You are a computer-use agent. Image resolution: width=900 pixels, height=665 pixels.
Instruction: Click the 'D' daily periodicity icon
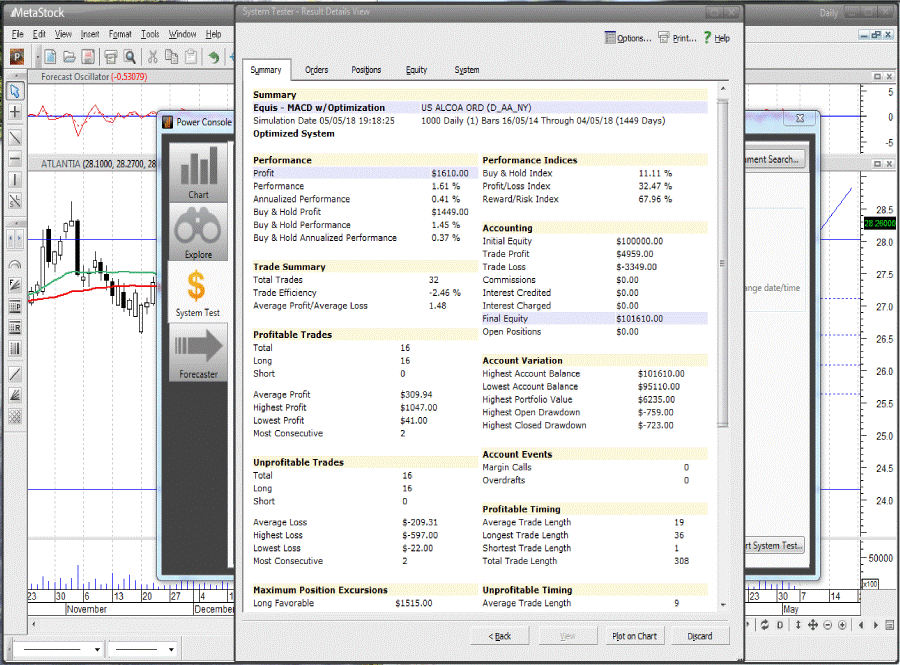pos(780,625)
